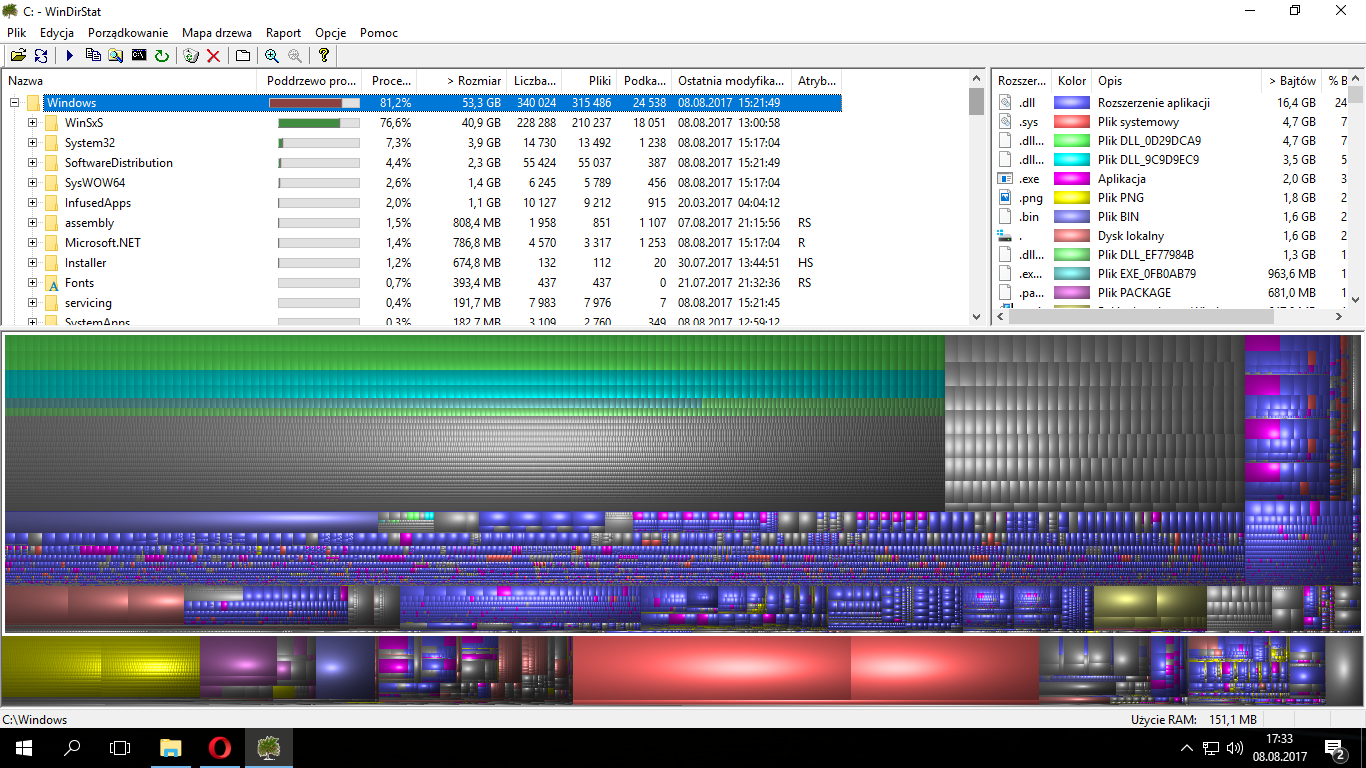Sort by the Nazwa column header
The image size is (1366, 768).
pyautogui.click(x=130, y=81)
